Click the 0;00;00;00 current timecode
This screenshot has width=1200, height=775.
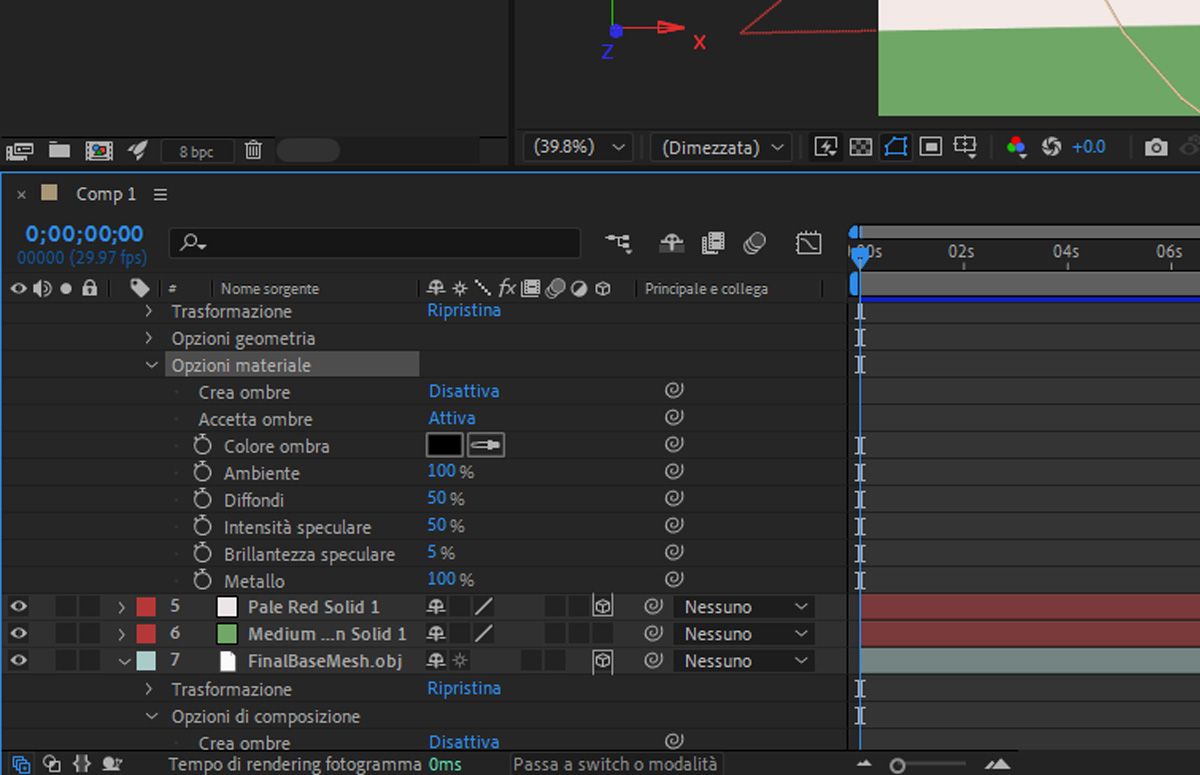(84, 234)
